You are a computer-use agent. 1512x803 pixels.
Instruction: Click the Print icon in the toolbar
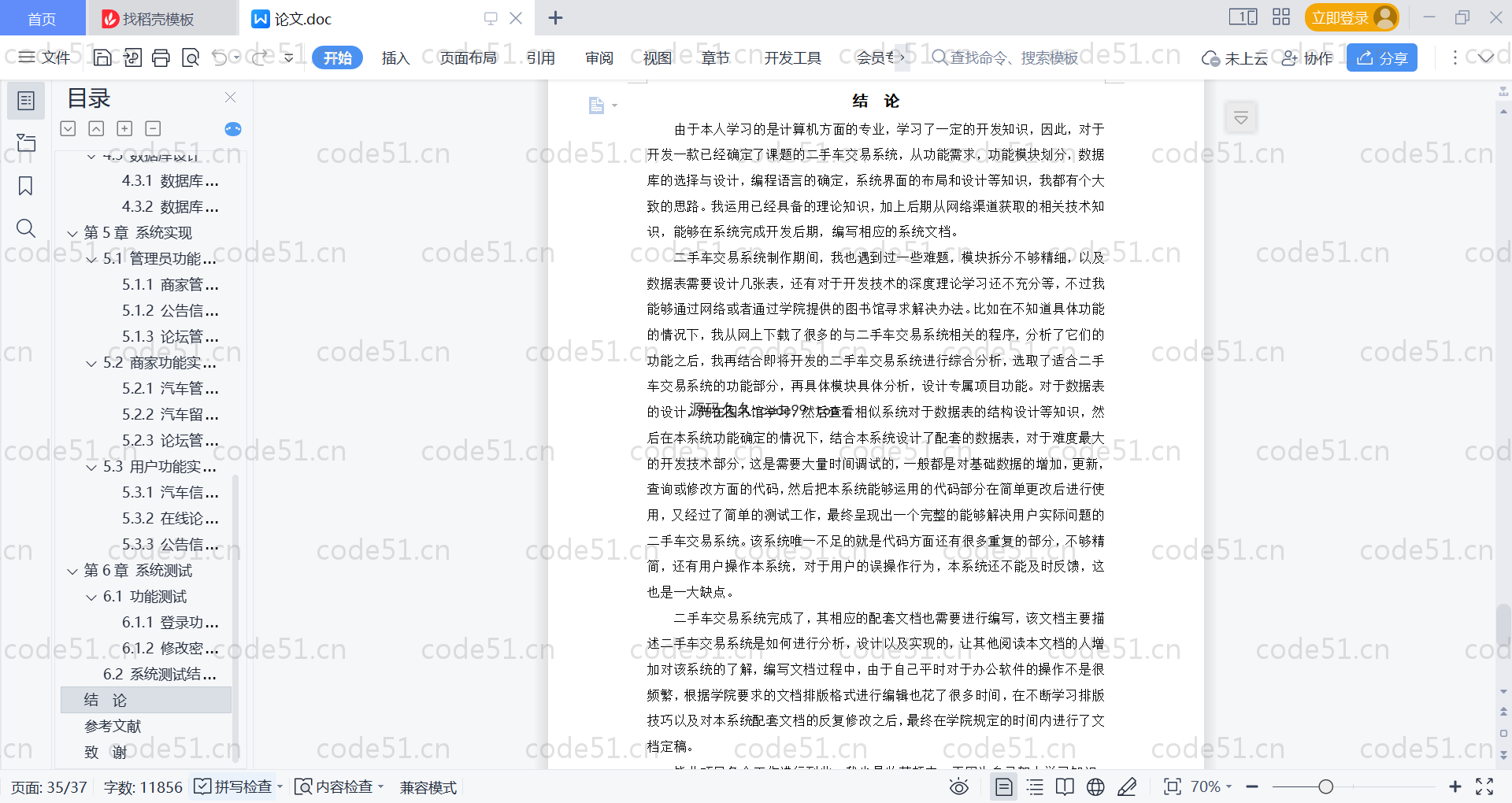(x=161, y=57)
